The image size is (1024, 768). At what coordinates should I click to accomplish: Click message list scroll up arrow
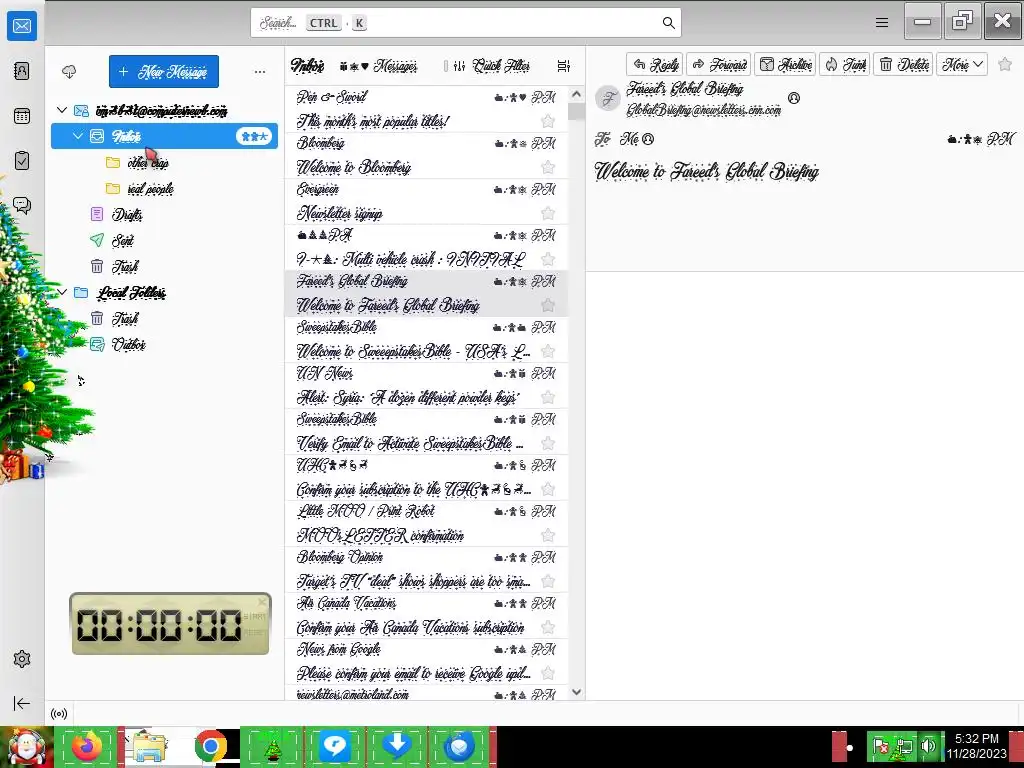click(x=576, y=94)
